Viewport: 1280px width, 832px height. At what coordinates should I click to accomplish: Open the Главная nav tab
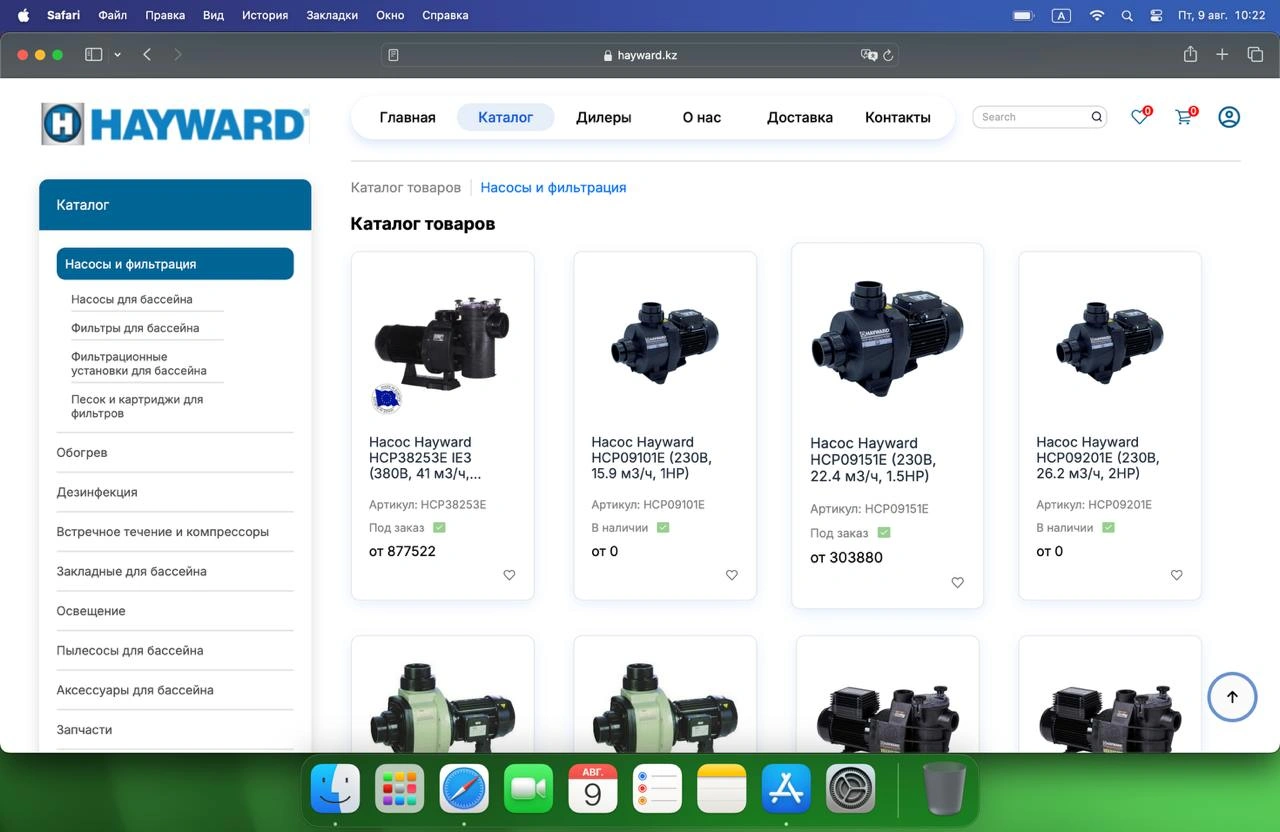point(407,117)
